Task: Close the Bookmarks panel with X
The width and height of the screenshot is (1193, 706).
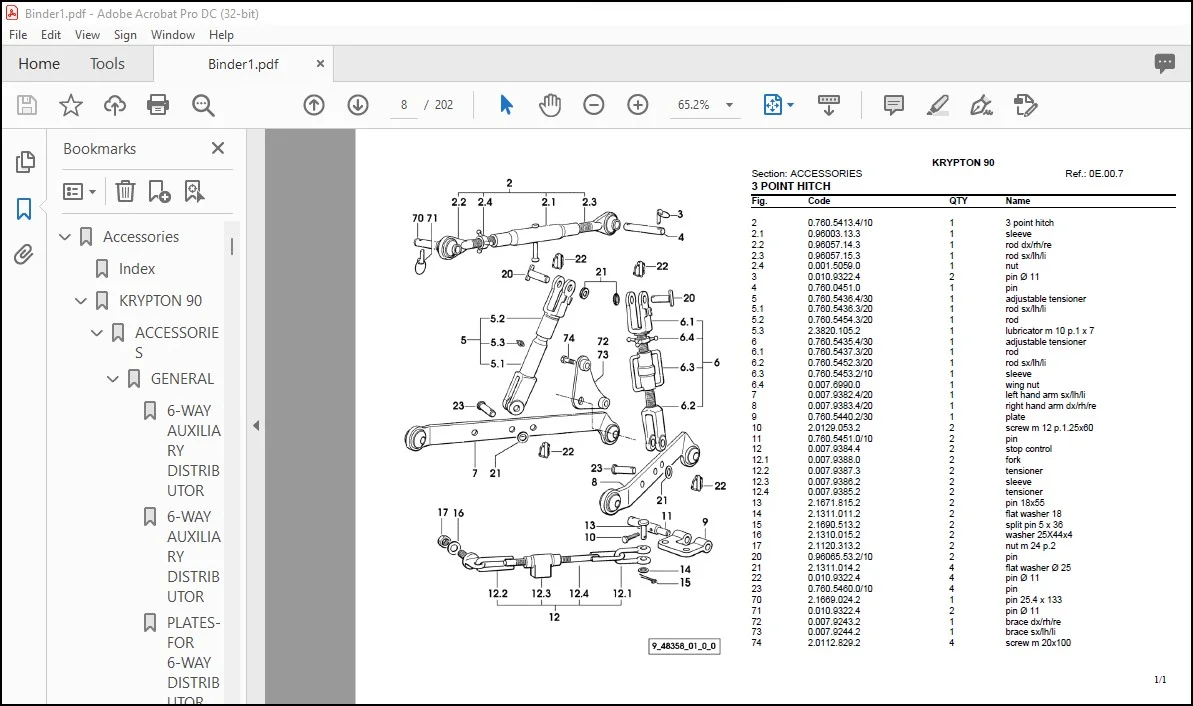Action: 218,148
